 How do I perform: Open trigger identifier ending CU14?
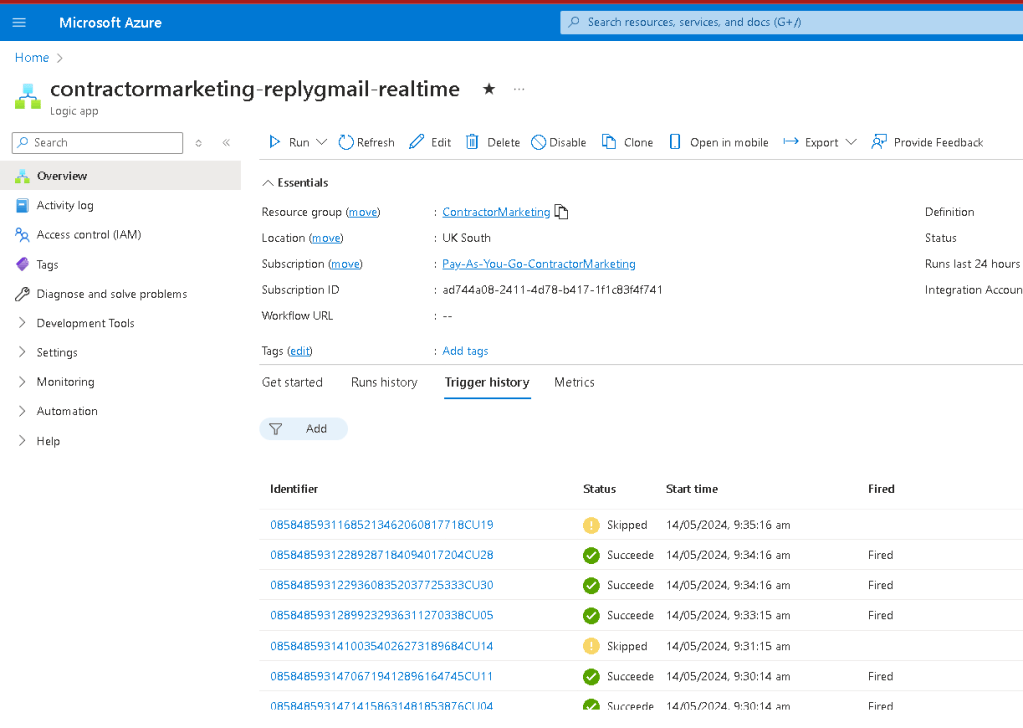[382, 646]
